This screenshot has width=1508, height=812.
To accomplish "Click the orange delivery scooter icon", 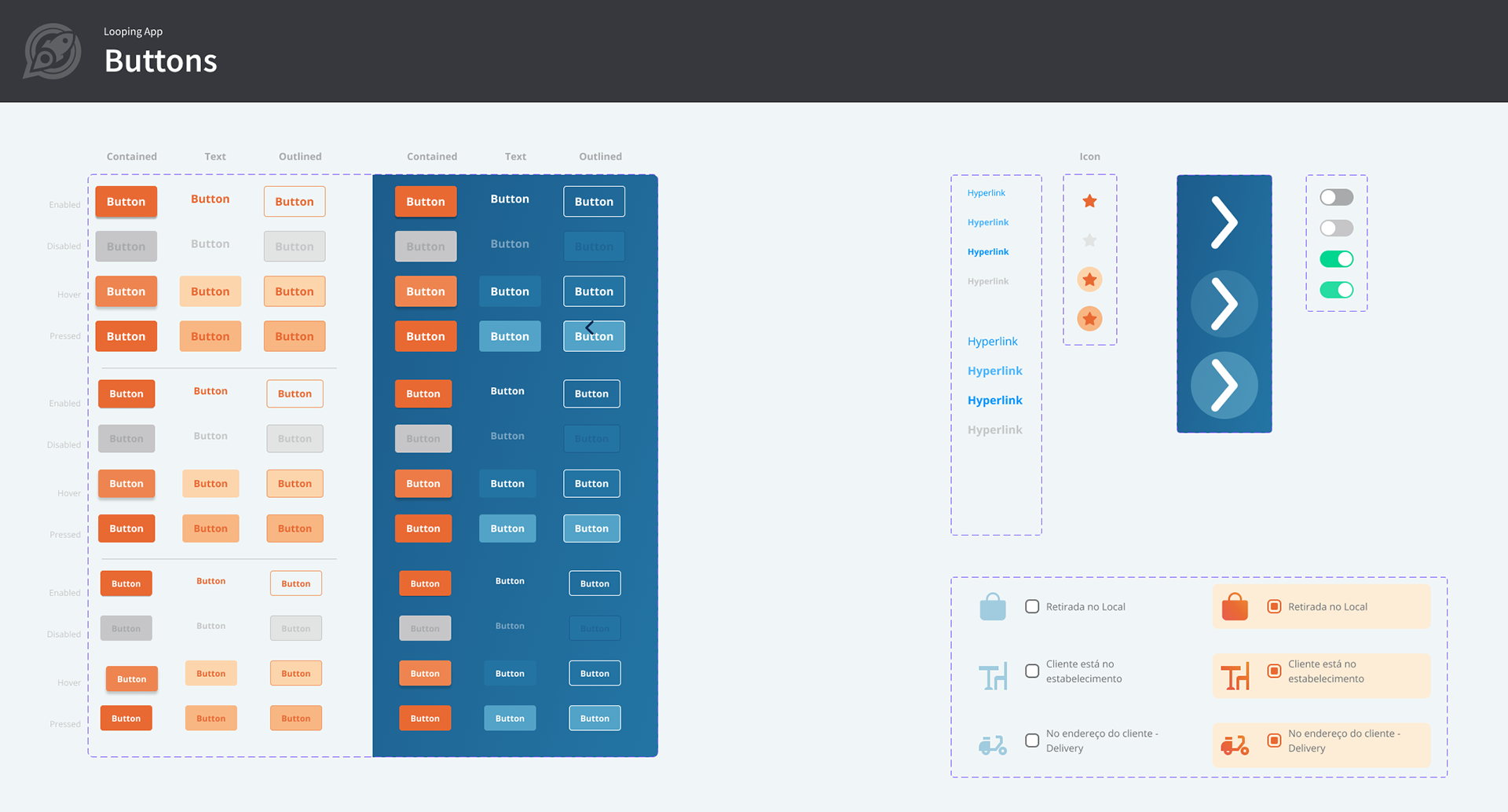I will [1235, 744].
